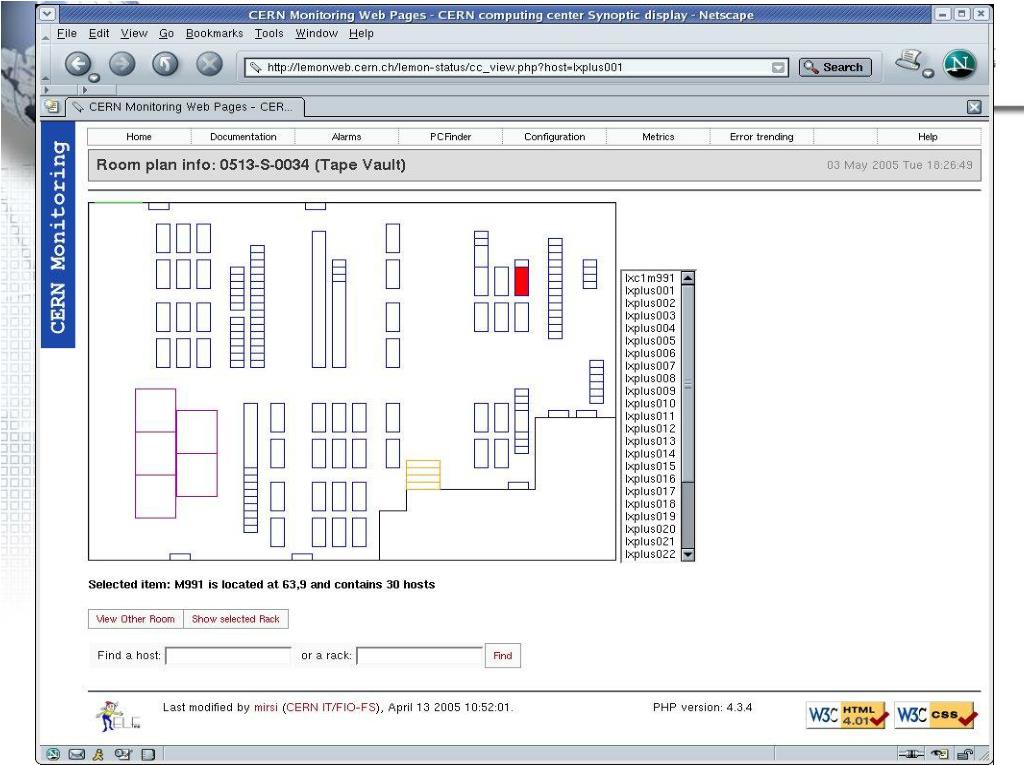Select host lxplus010 in the list
This screenshot has width=1024, height=765.
click(650, 404)
